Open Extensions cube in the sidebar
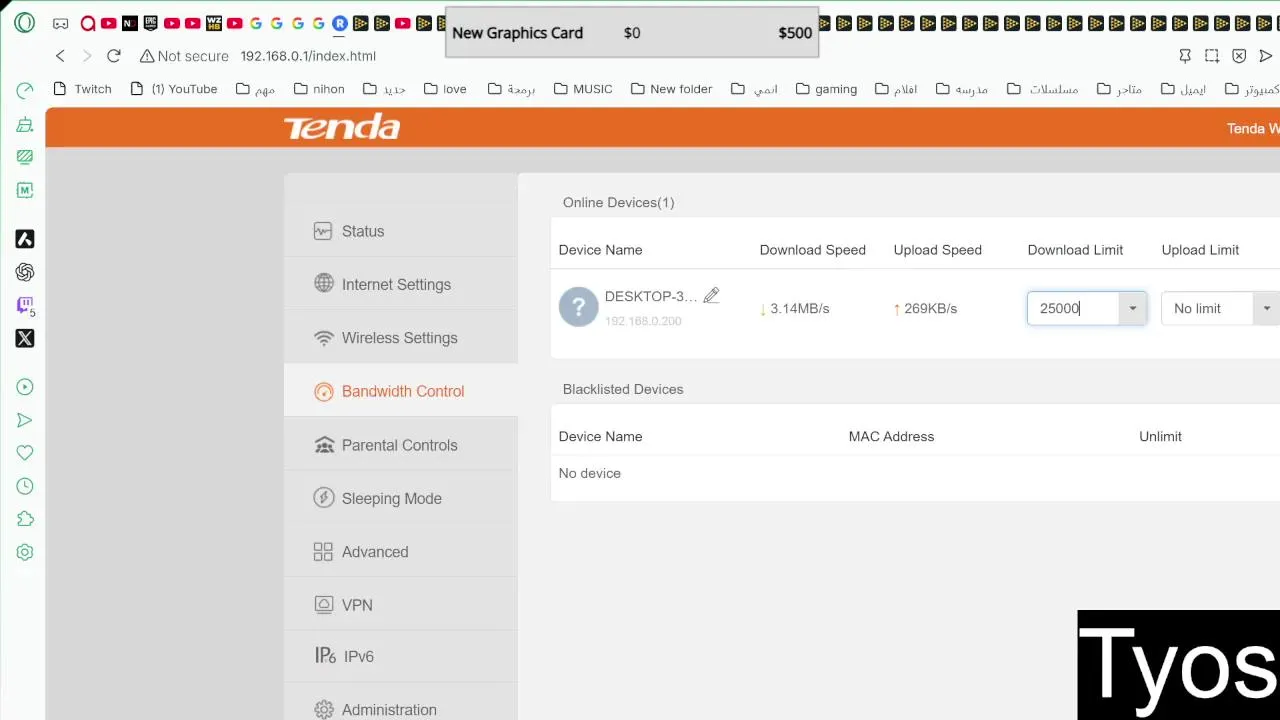The width and height of the screenshot is (1280, 720). (x=25, y=519)
